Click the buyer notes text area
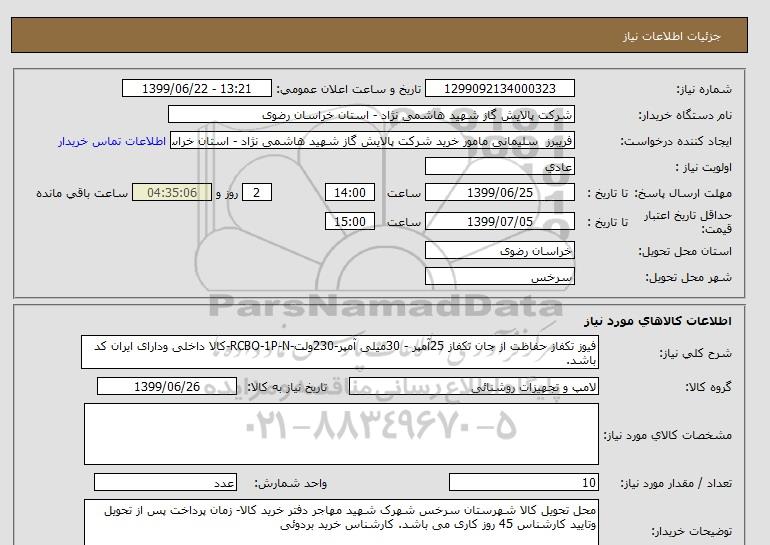 click(341, 522)
